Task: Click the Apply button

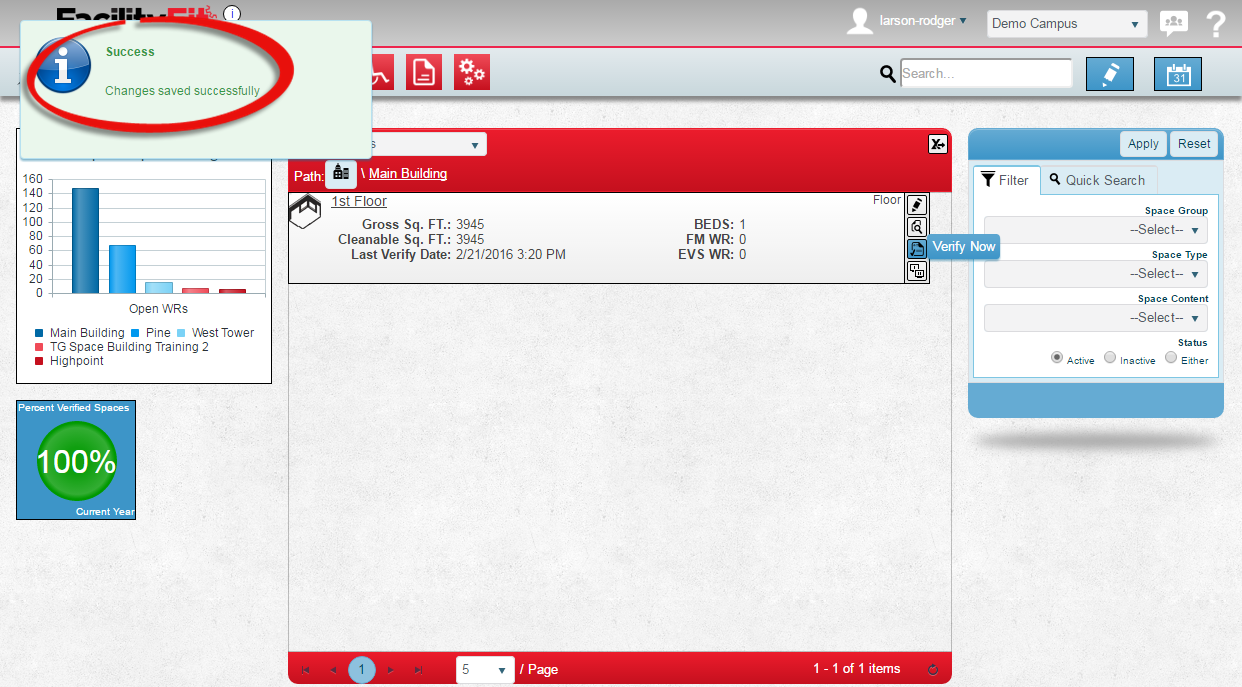Action: (x=1143, y=144)
